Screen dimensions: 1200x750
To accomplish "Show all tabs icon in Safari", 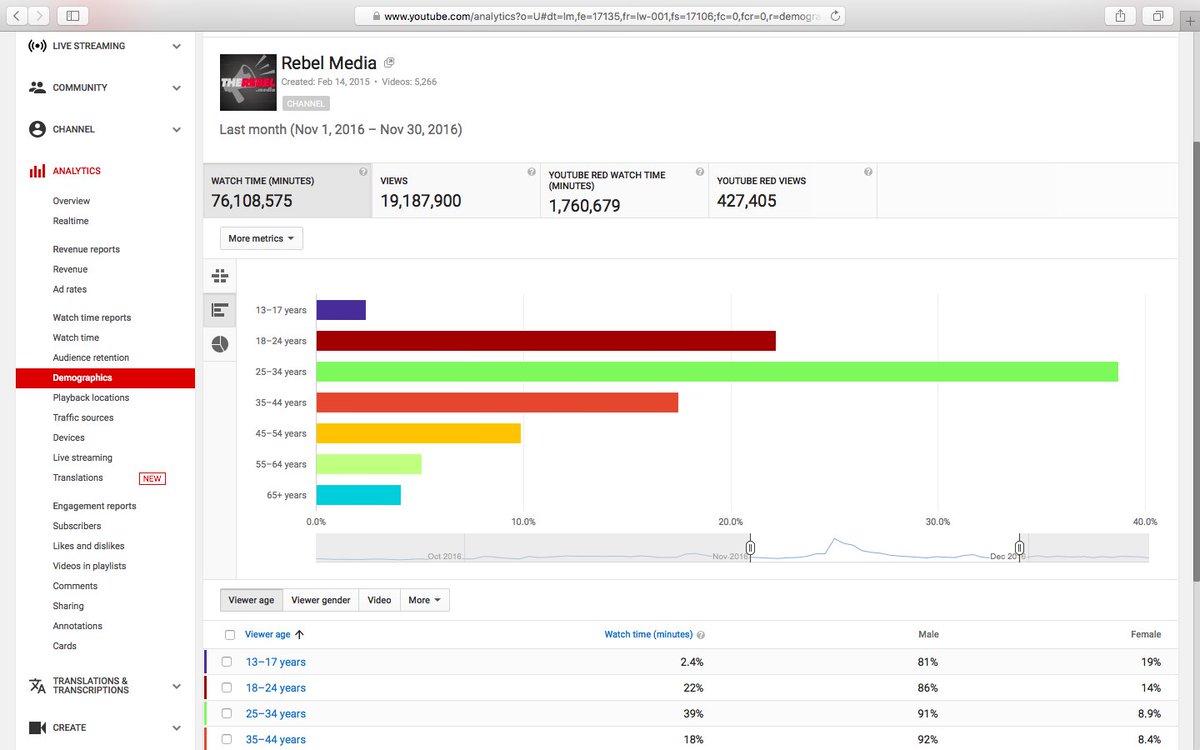I will click(1158, 16).
